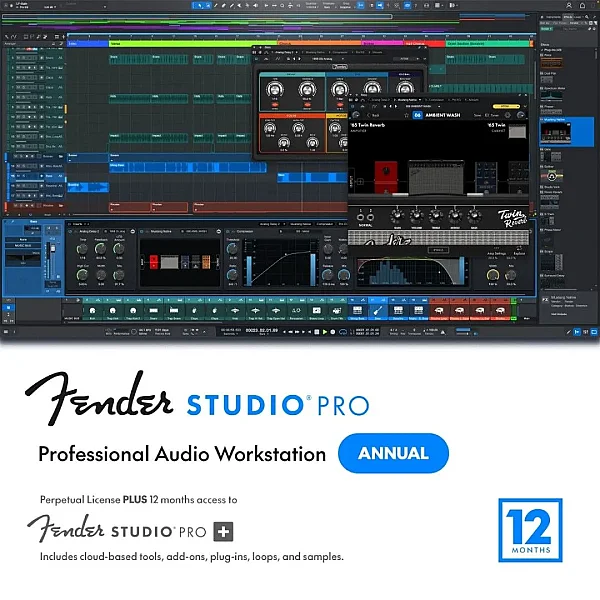Screen dimensions: 600x600
Task: Select the magnifier Zoom tool in toolbar
Action: 282,5
